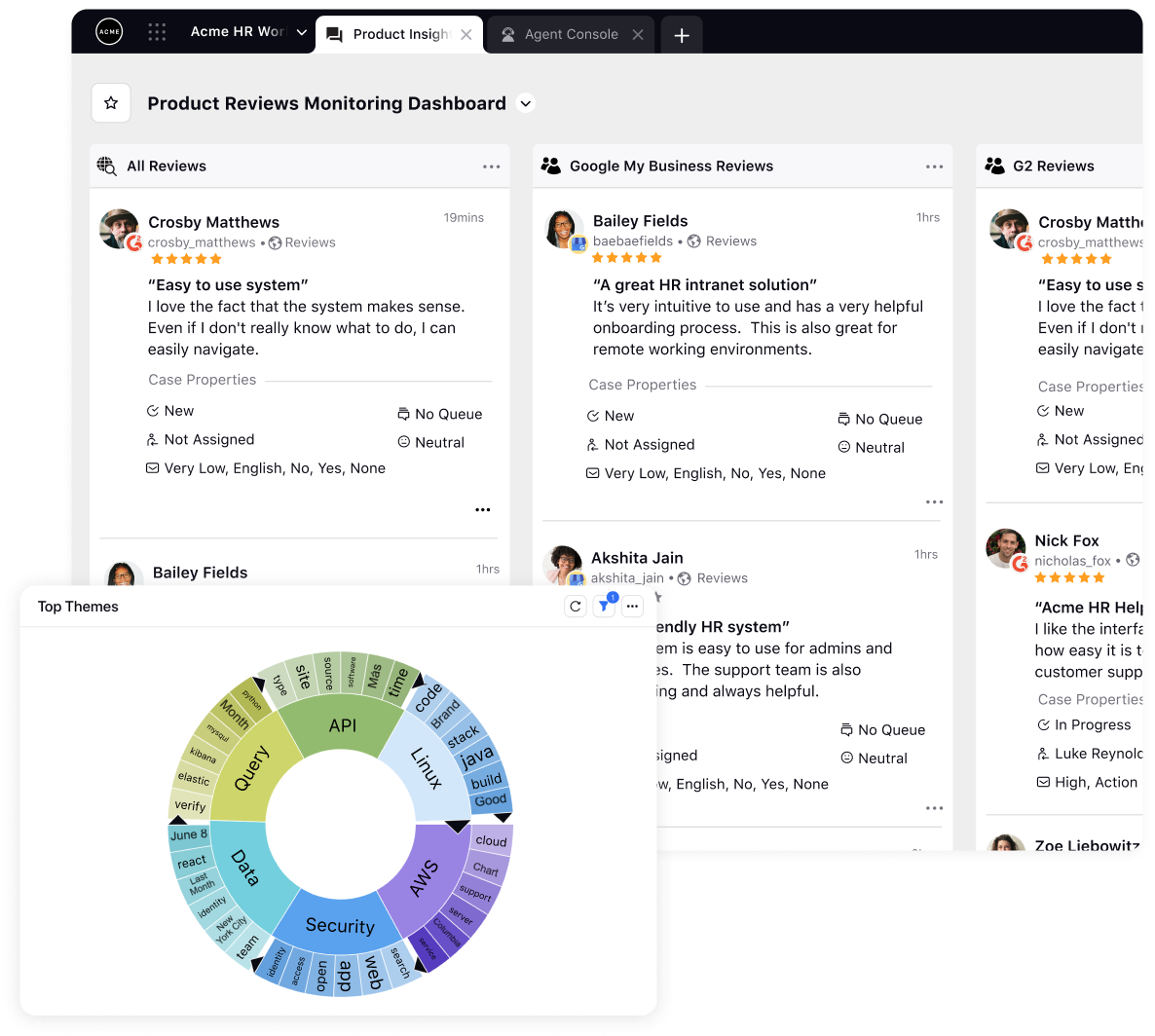Click No Queue on Crosby Matthews card
The image size is (1155, 1036).
(440, 414)
